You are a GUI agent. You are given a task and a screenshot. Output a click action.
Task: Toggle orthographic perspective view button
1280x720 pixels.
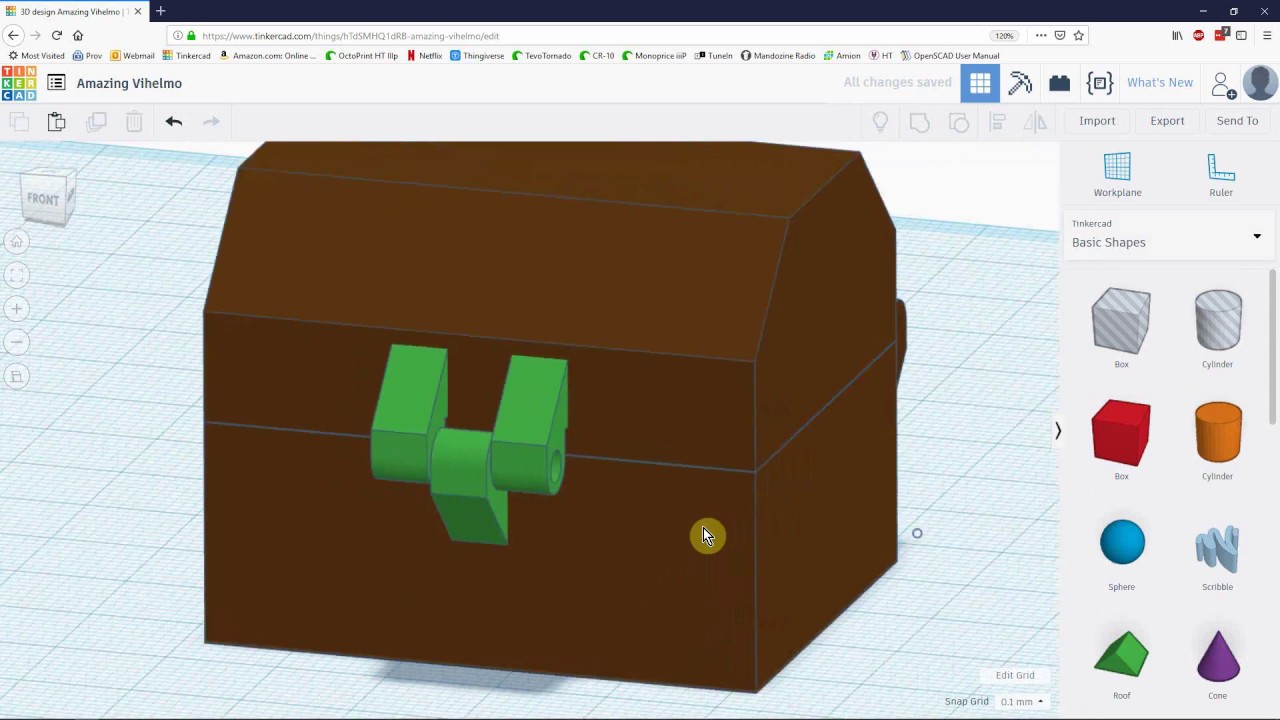tap(16, 376)
